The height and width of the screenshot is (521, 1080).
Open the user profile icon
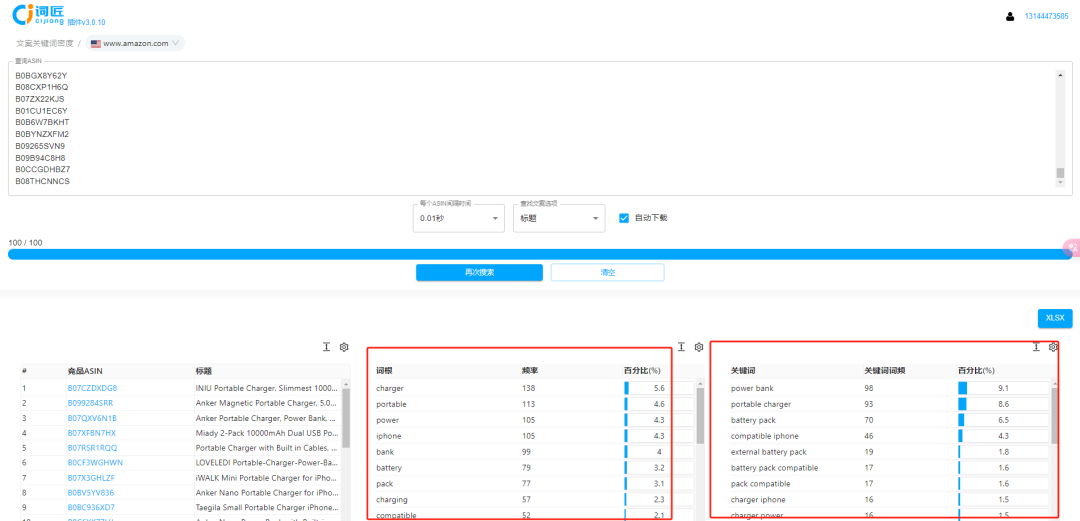point(1010,17)
